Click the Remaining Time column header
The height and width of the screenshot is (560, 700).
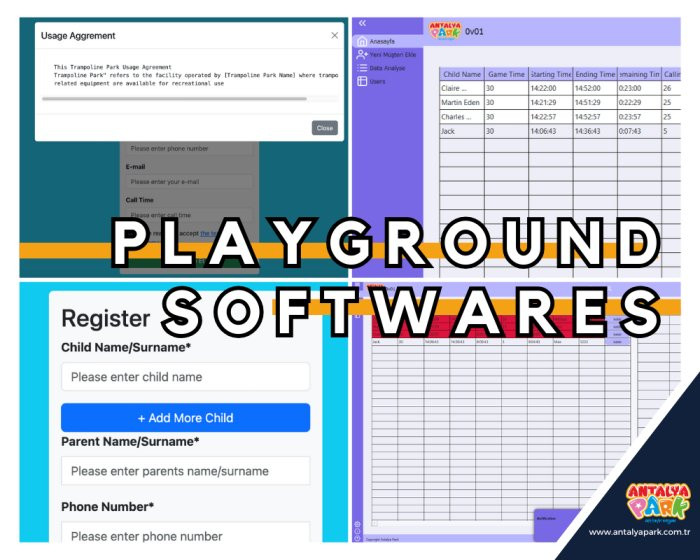(x=639, y=74)
